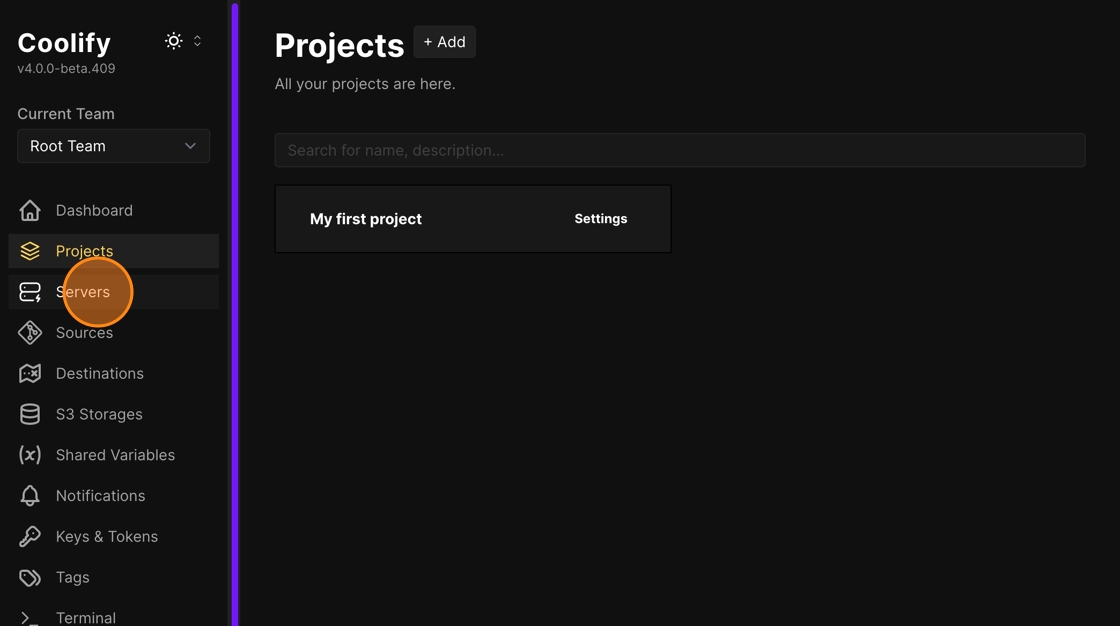The height and width of the screenshot is (626, 1120).
Task: Click the S3 Storages database icon
Action: (30, 414)
